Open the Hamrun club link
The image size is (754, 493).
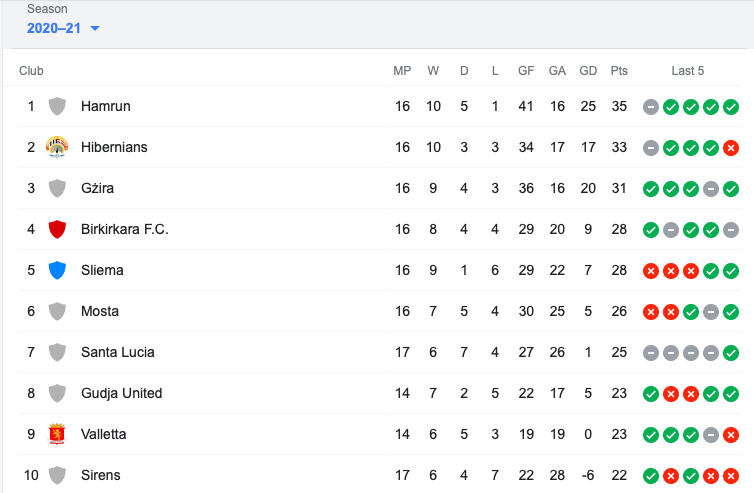coord(105,106)
